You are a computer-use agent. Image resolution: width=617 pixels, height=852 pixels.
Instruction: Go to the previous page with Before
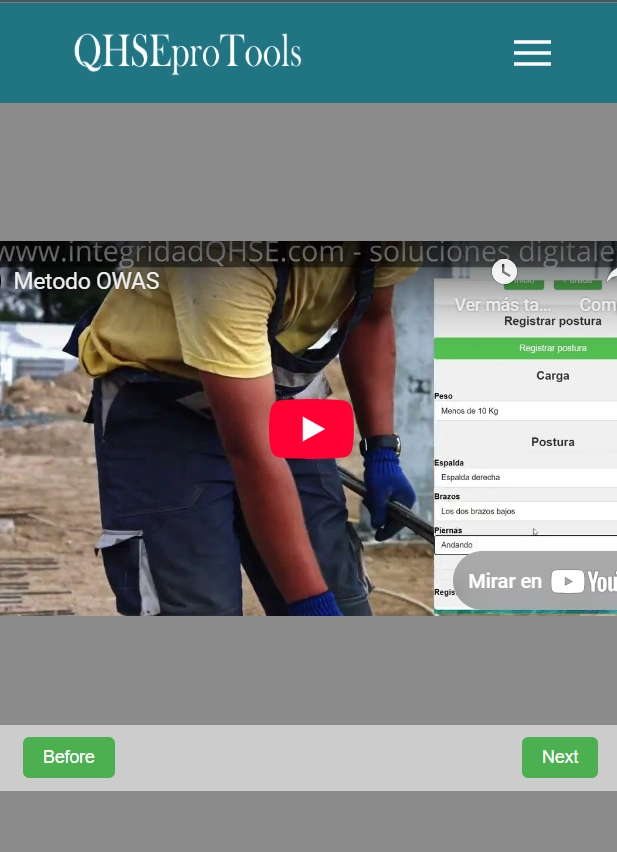pos(69,757)
